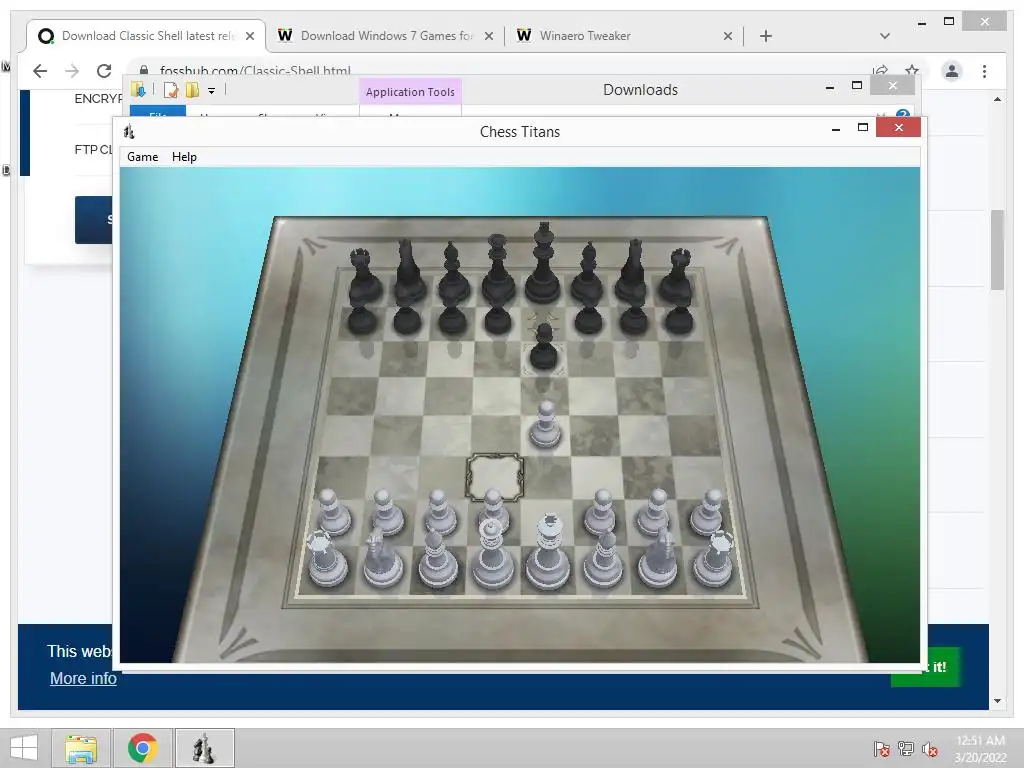
Task: Open the volume icon in system tray
Action: click(x=930, y=749)
